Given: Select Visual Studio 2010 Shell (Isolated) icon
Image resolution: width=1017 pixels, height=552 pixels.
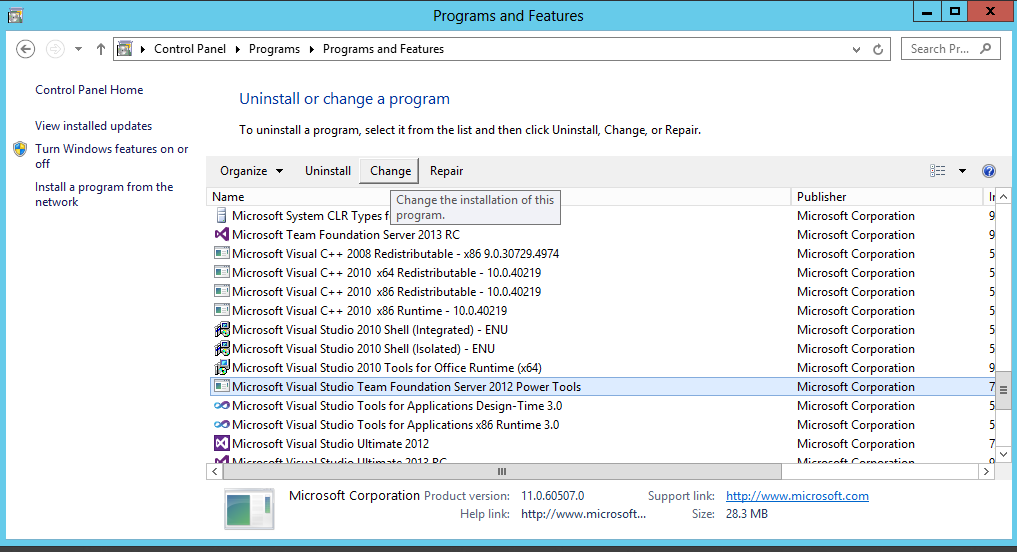Looking at the screenshot, I should 222,348.
